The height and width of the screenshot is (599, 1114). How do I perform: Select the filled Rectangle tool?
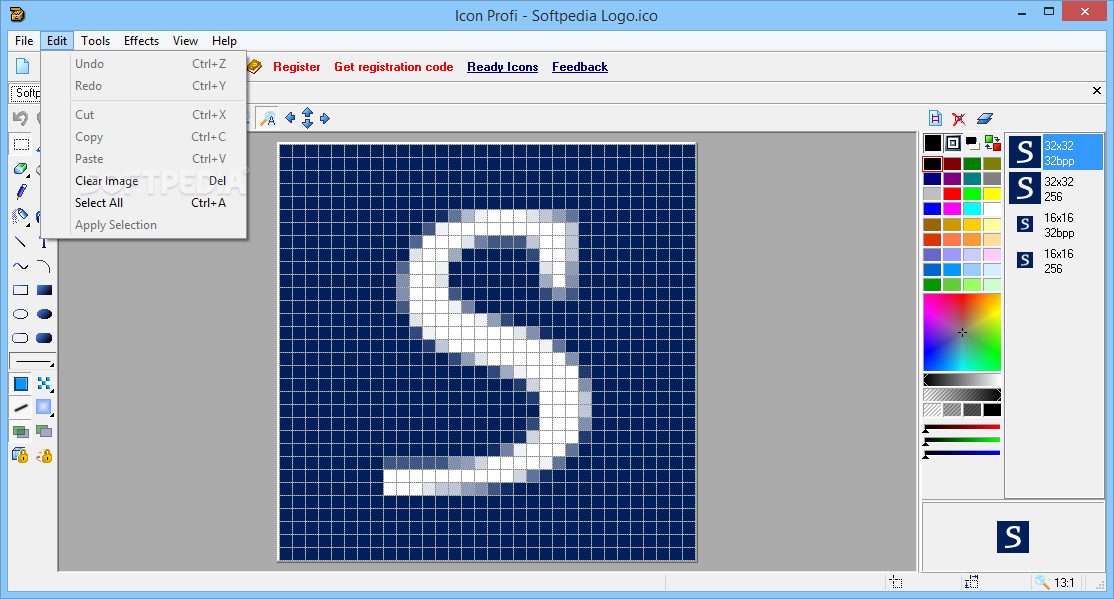tap(44, 290)
